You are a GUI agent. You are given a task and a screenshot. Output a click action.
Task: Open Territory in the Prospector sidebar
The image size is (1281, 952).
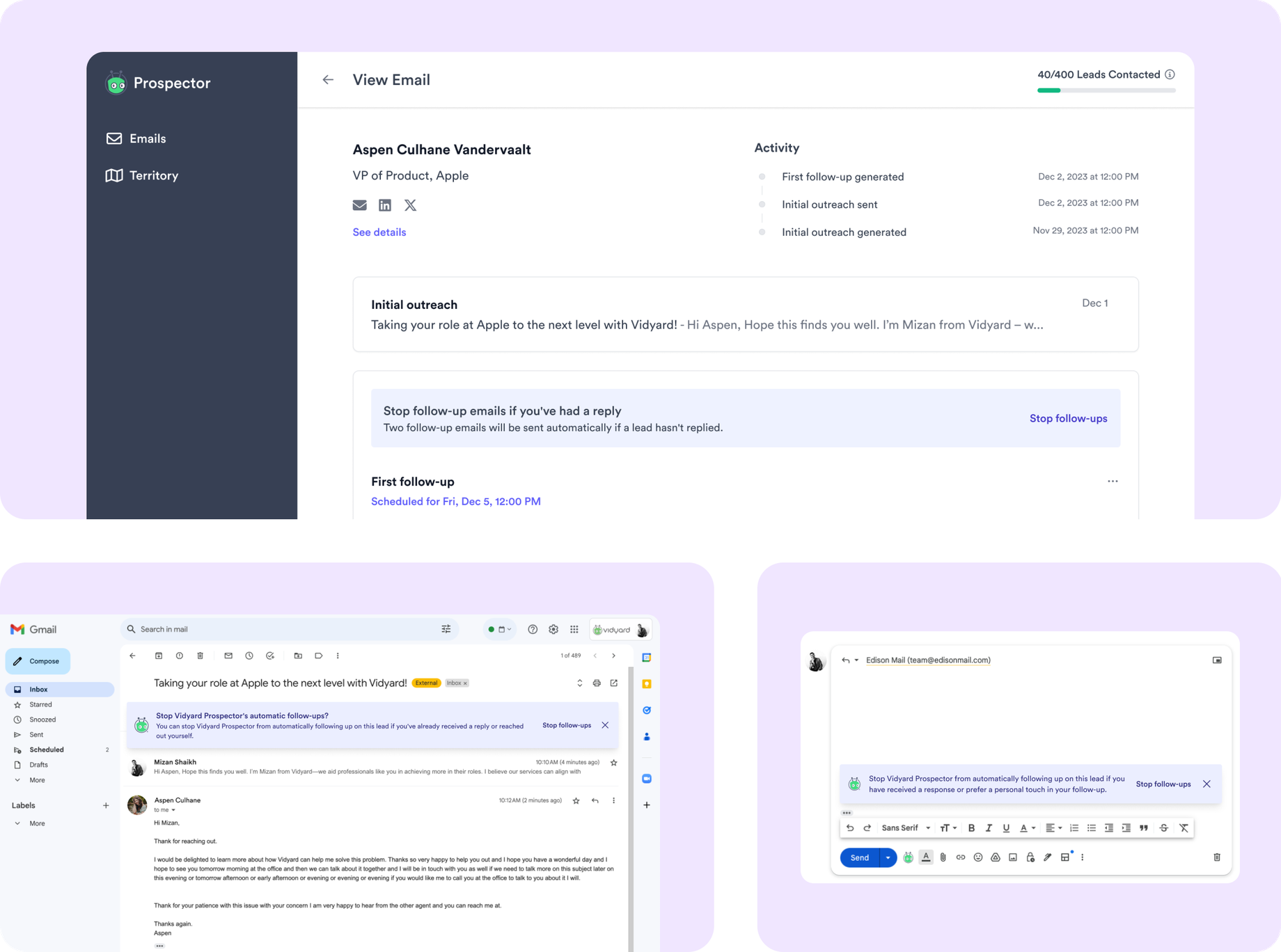point(142,175)
